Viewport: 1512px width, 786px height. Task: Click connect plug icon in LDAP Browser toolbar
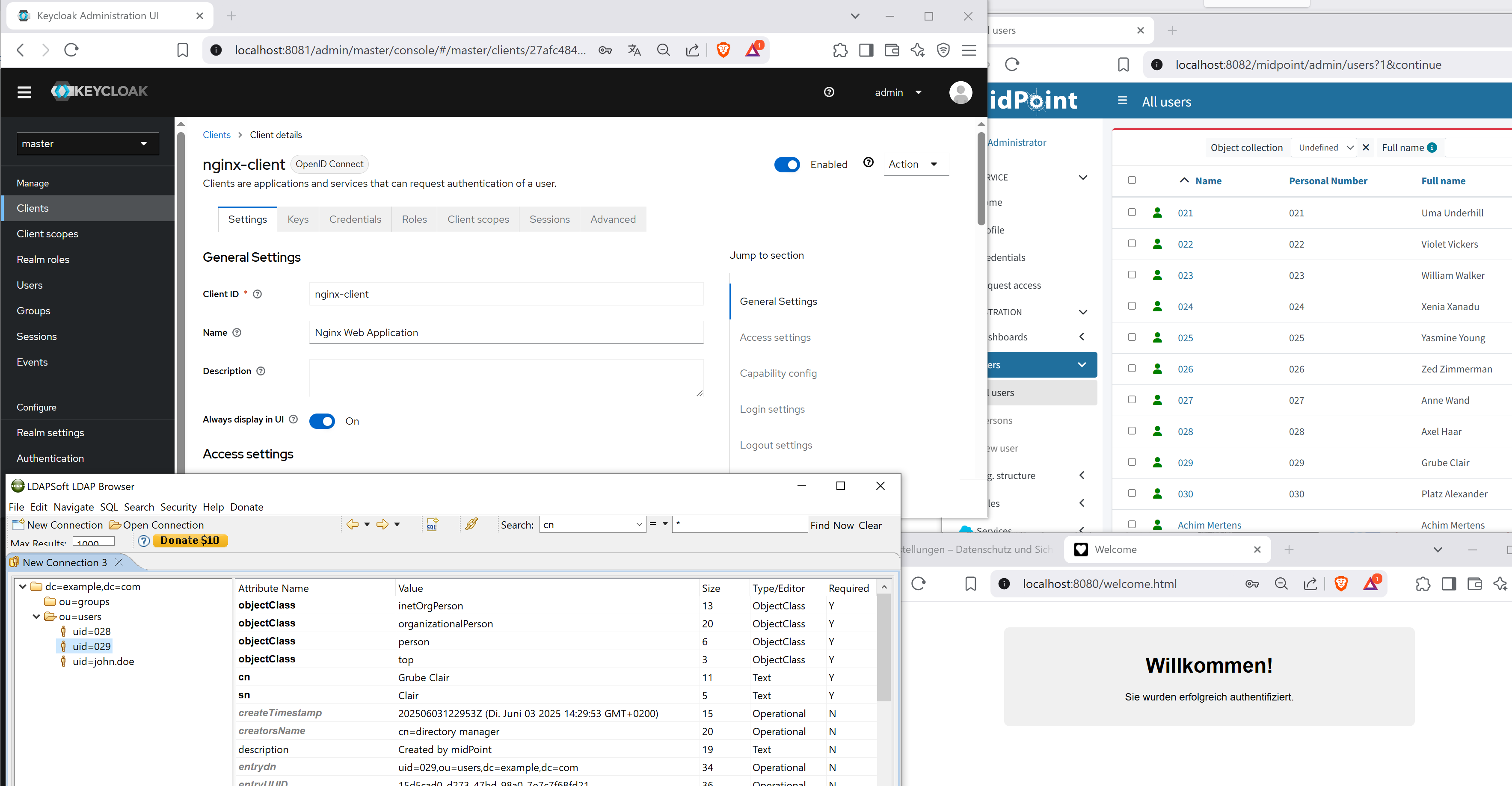pyautogui.click(x=471, y=524)
